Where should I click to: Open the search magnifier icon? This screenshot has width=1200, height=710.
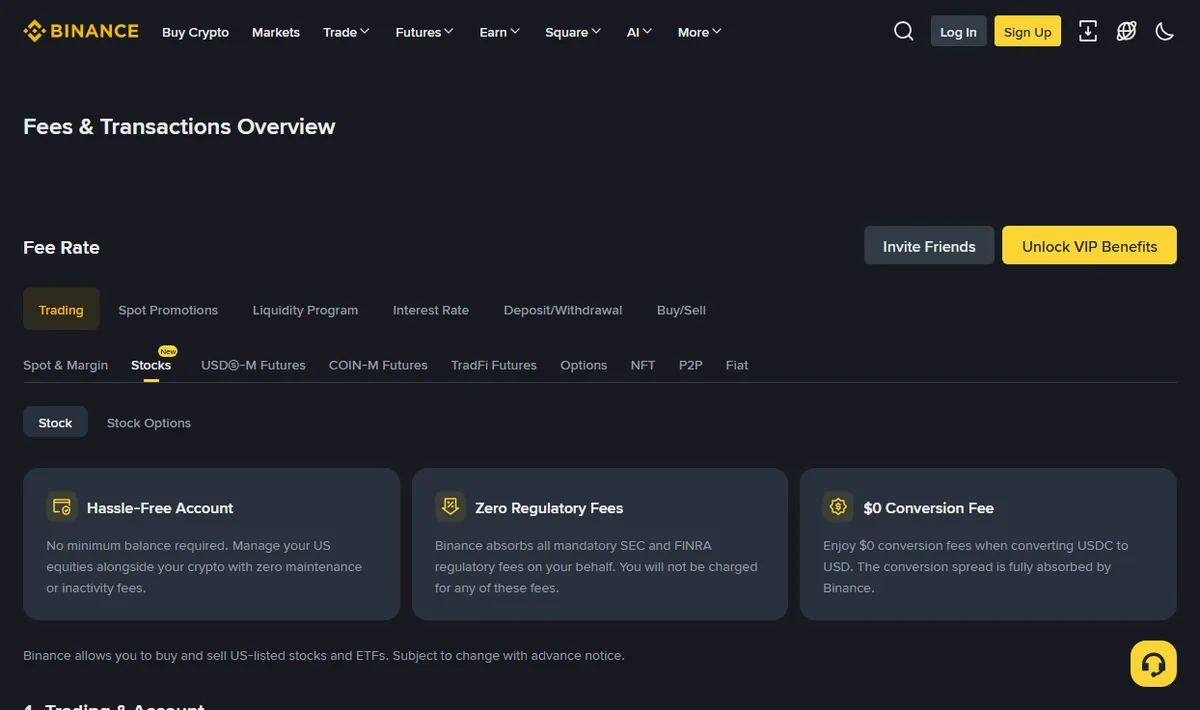[904, 31]
